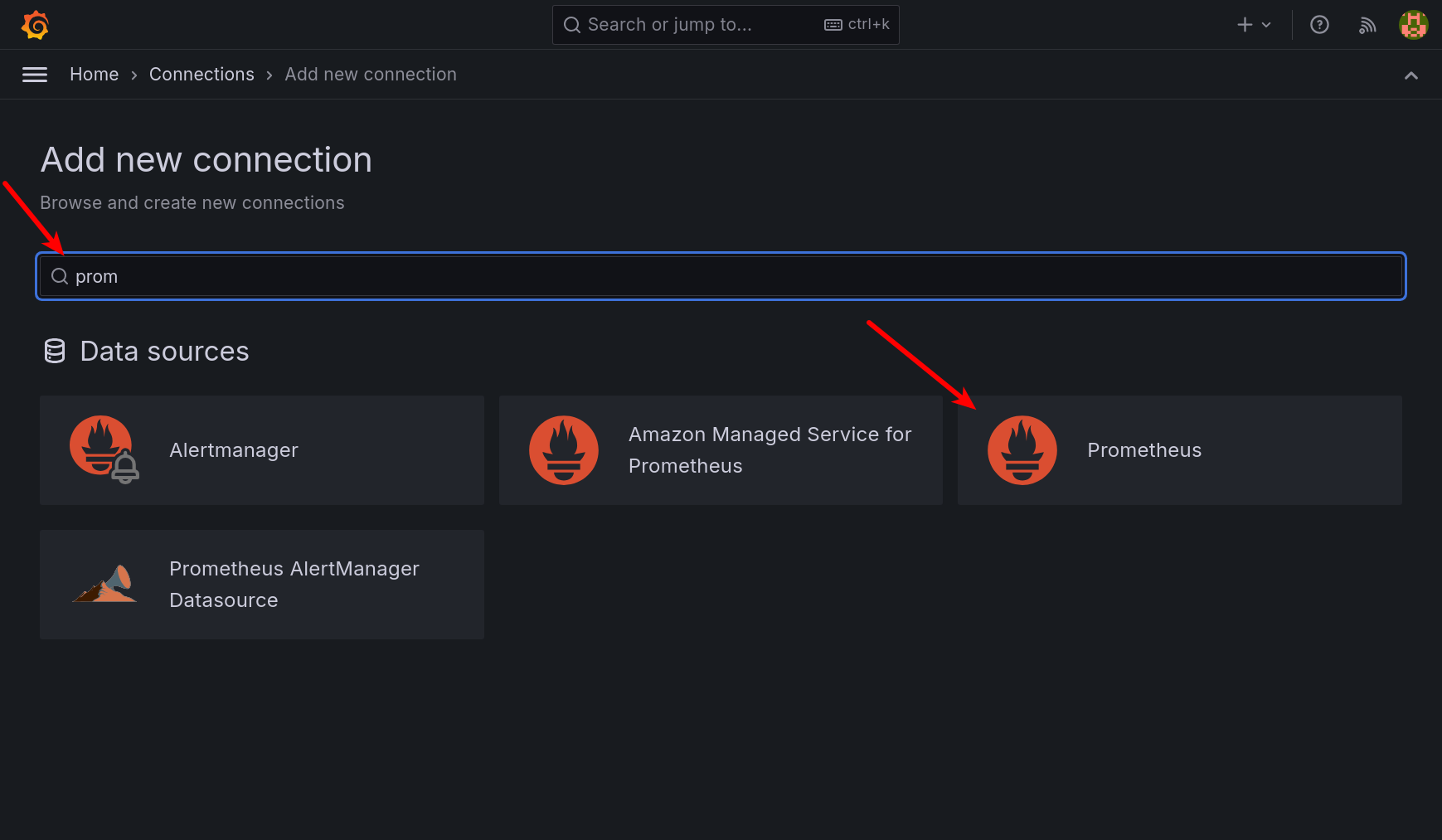This screenshot has width=1442, height=840.
Task: Click the Amazon Managed Prometheus flame logo
Action: pos(564,450)
